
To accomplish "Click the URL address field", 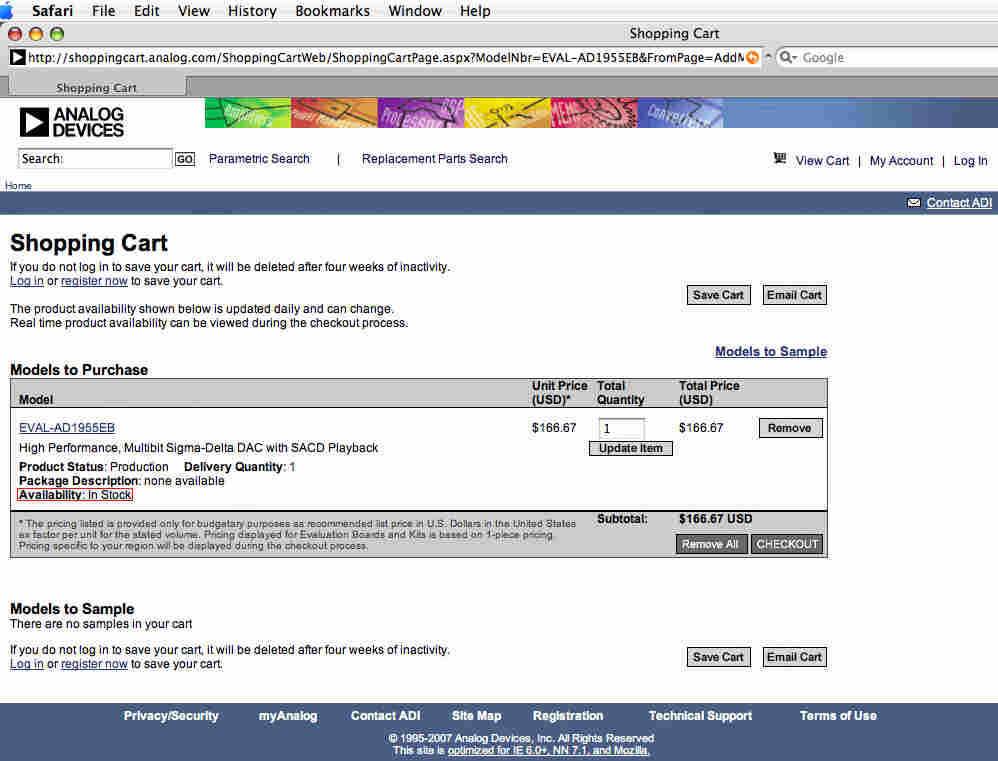I will click(385, 57).
